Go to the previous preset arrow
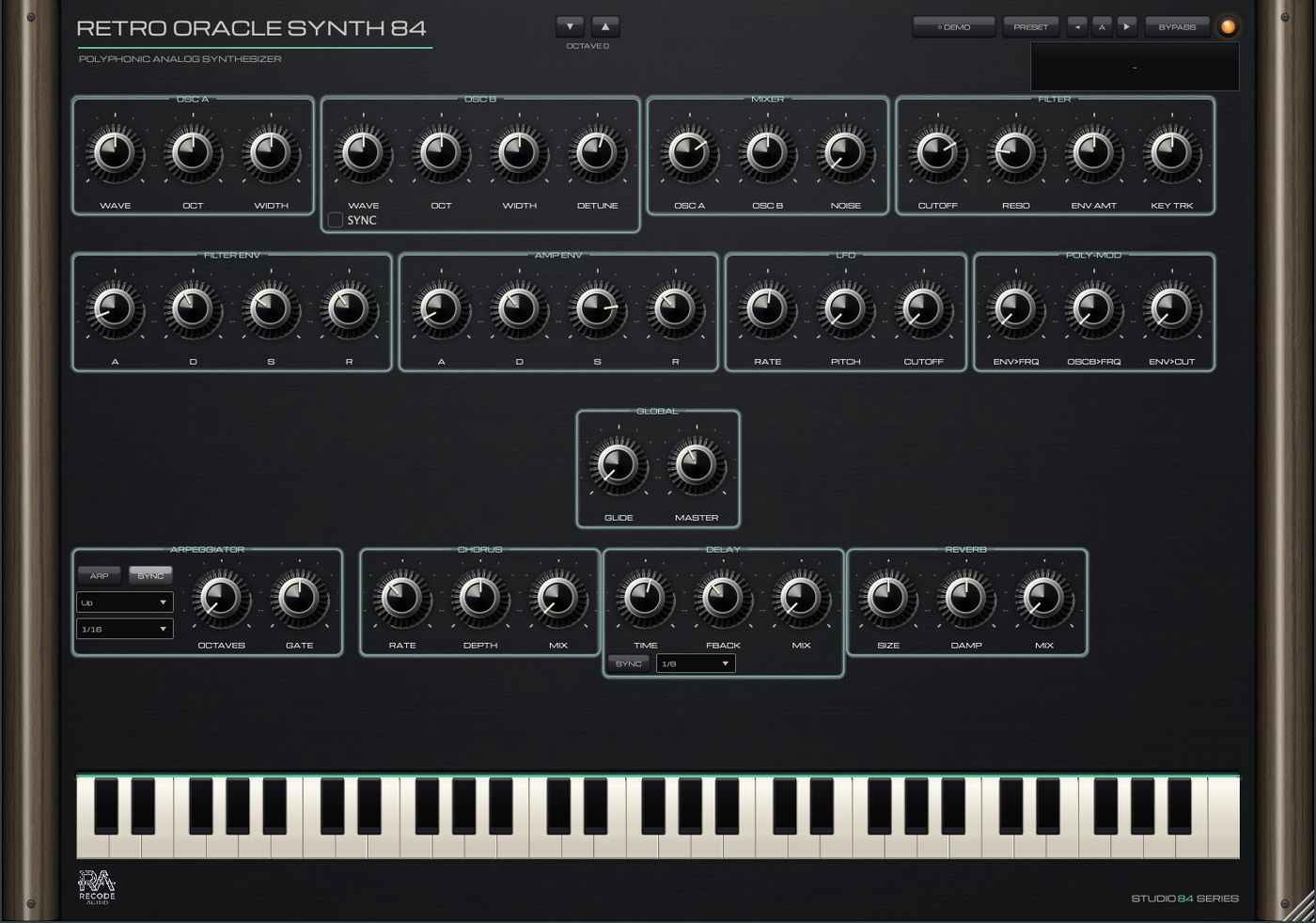1316x923 pixels. [1077, 27]
